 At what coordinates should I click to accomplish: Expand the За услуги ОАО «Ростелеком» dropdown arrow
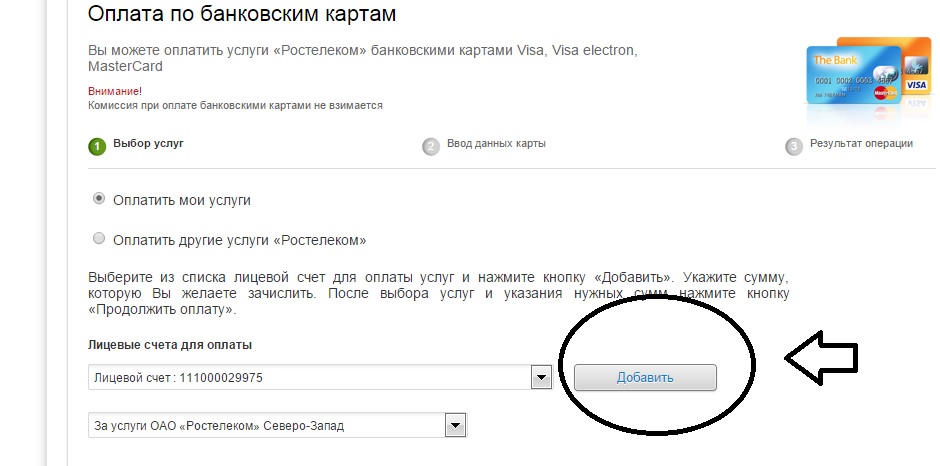[456, 426]
